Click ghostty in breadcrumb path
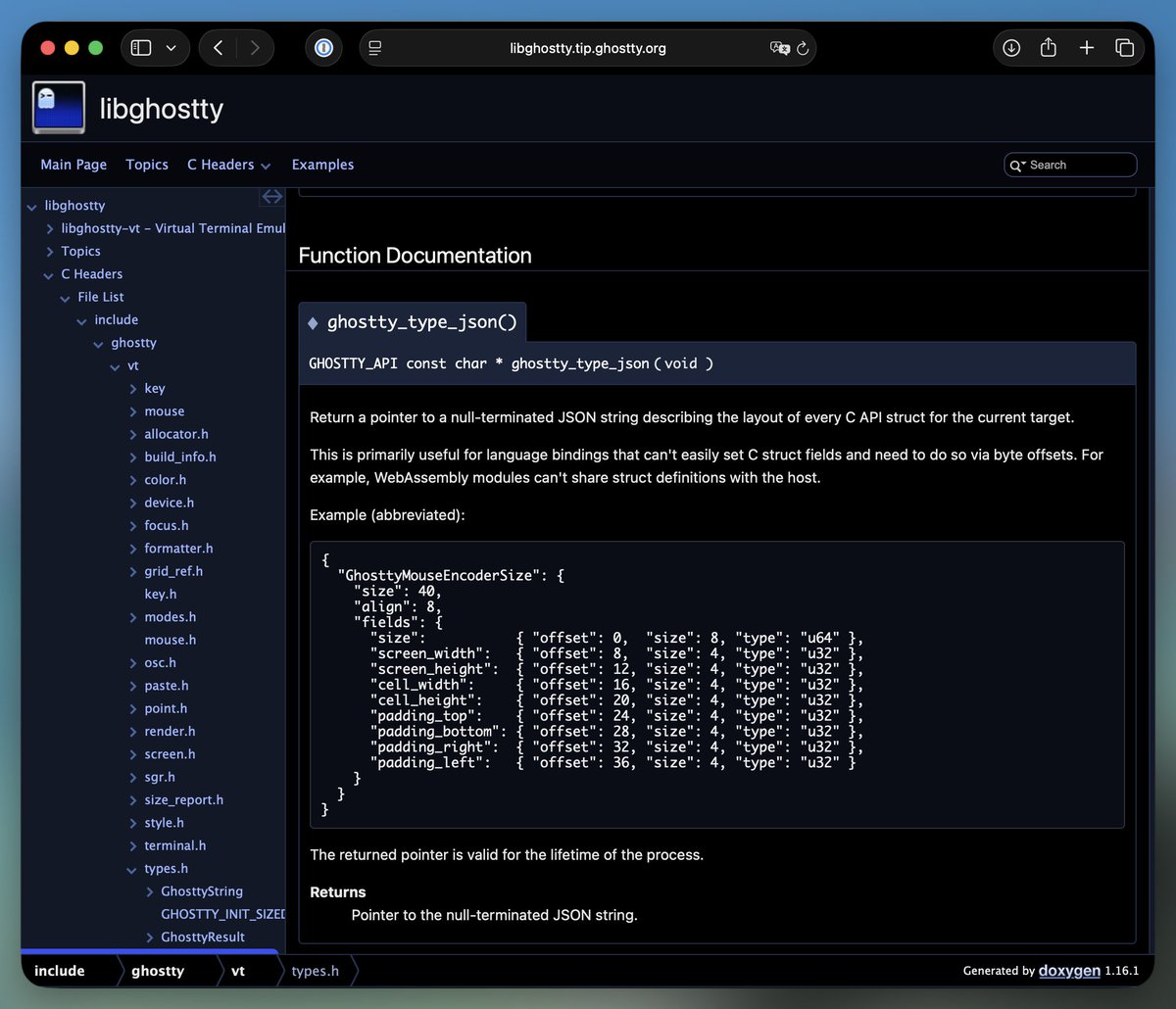The width and height of the screenshot is (1176, 1009). 158,971
